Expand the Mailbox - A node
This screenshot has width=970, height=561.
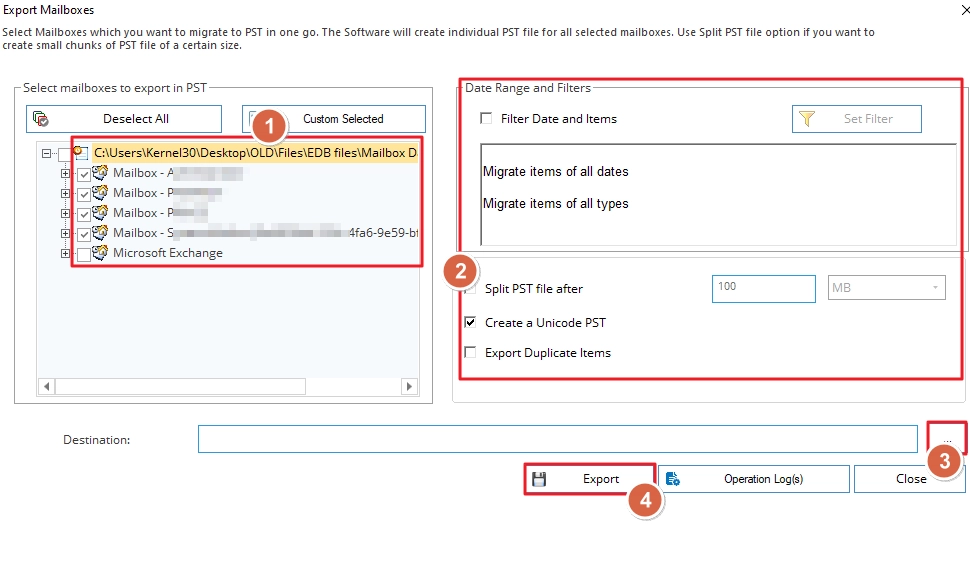coord(65,173)
